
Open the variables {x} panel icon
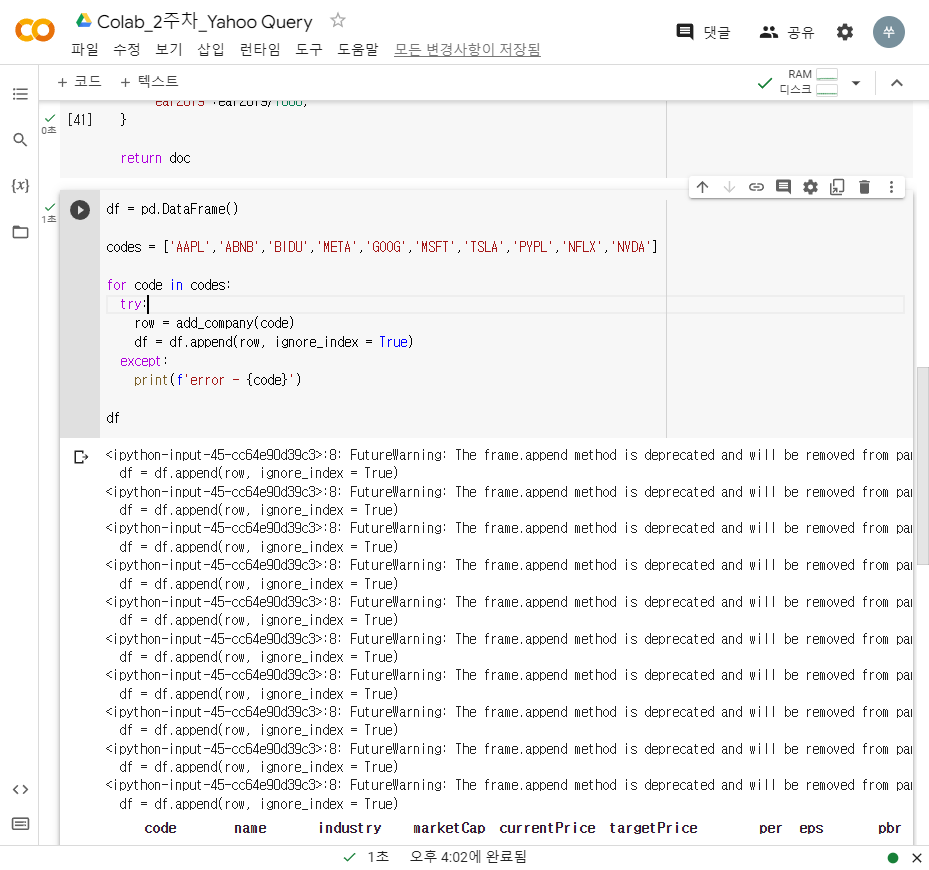point(20,185)
